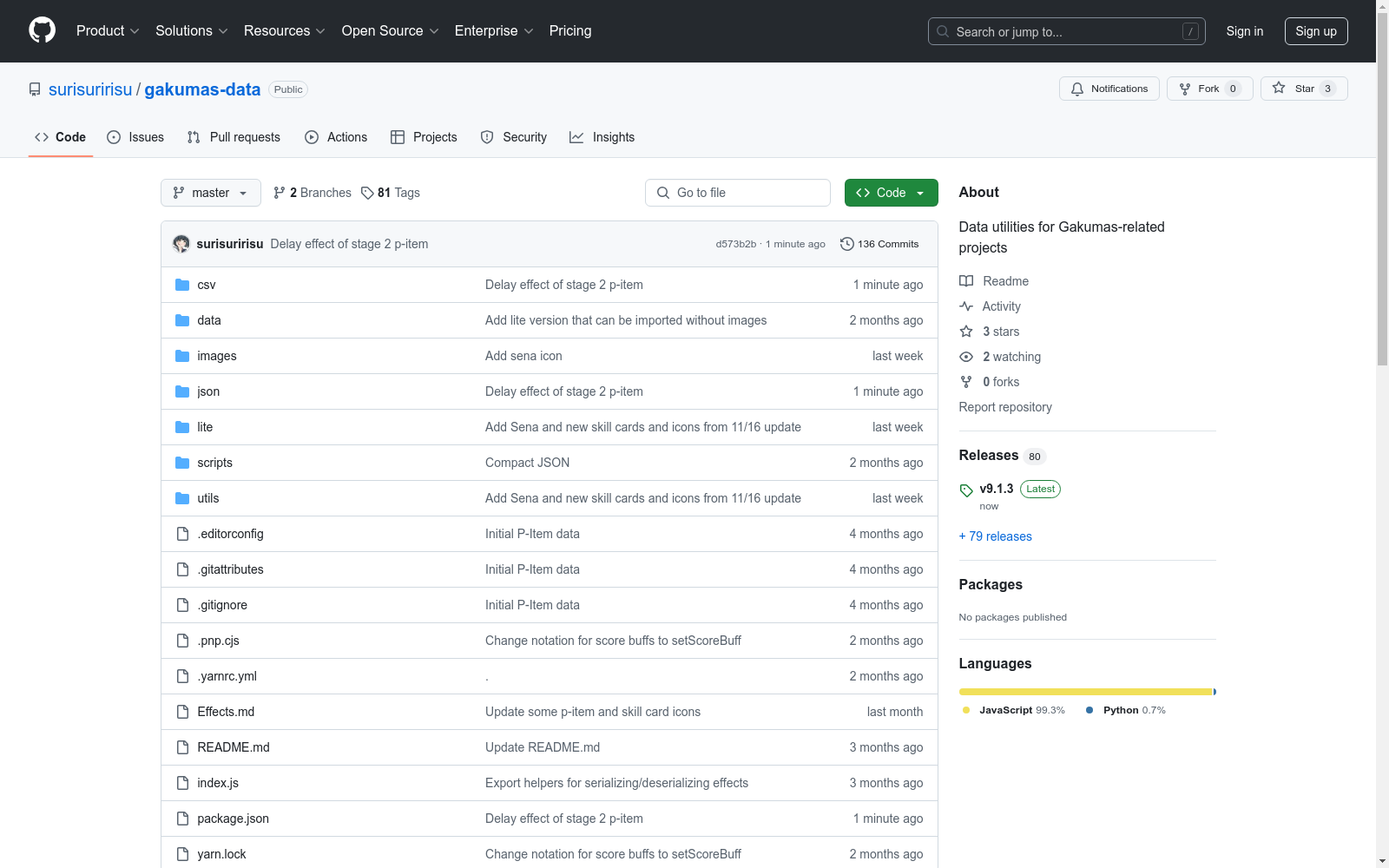Image resolution: width=1389 pixels, height=868 pixels.
Task: Click the package.json file icon
Action: pos(182,819)
